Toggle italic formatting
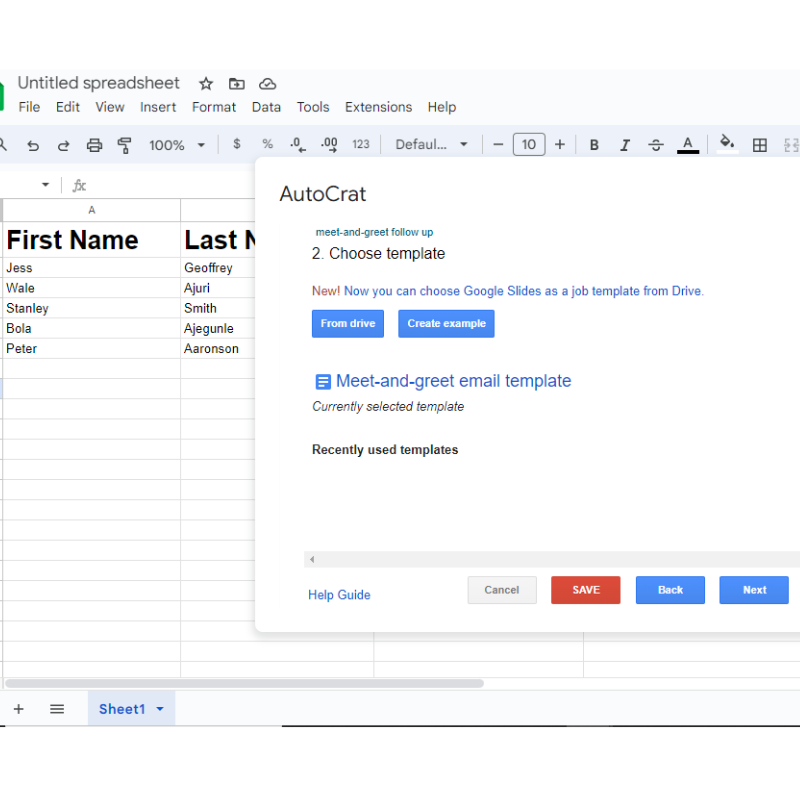Viewport: 800px width, 800px height. click(x=624, y=145)
